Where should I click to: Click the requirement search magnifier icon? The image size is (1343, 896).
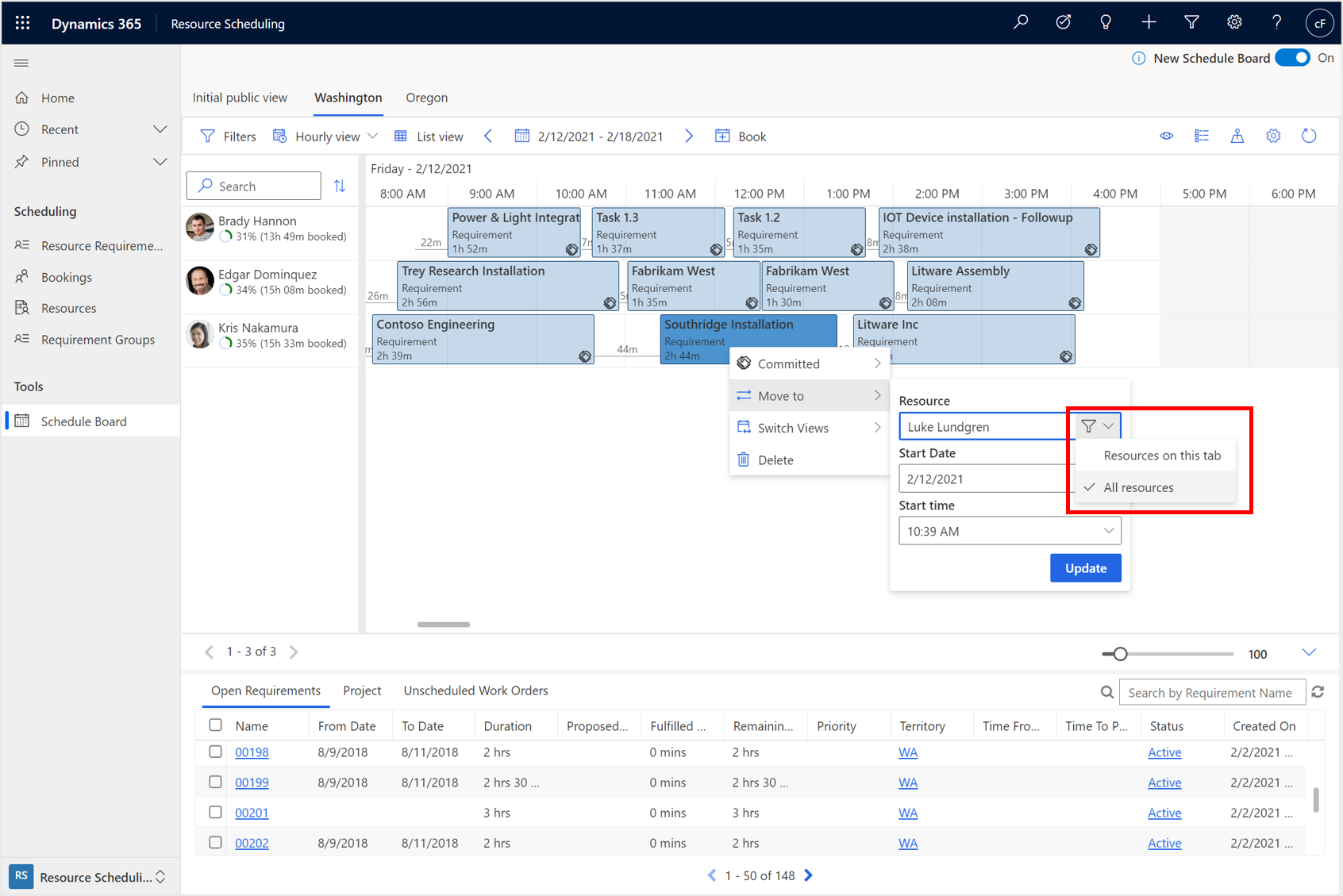pyautogui.click(x=1107, y=692)
